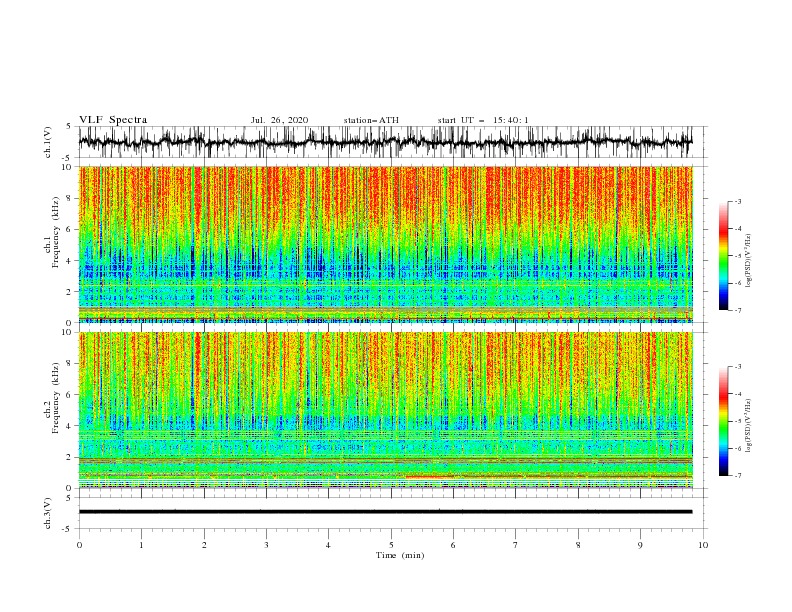Click the "ch.1(V)" waveform axis label
The height and width of the screenshot is (612, 792).
(47, 142)
